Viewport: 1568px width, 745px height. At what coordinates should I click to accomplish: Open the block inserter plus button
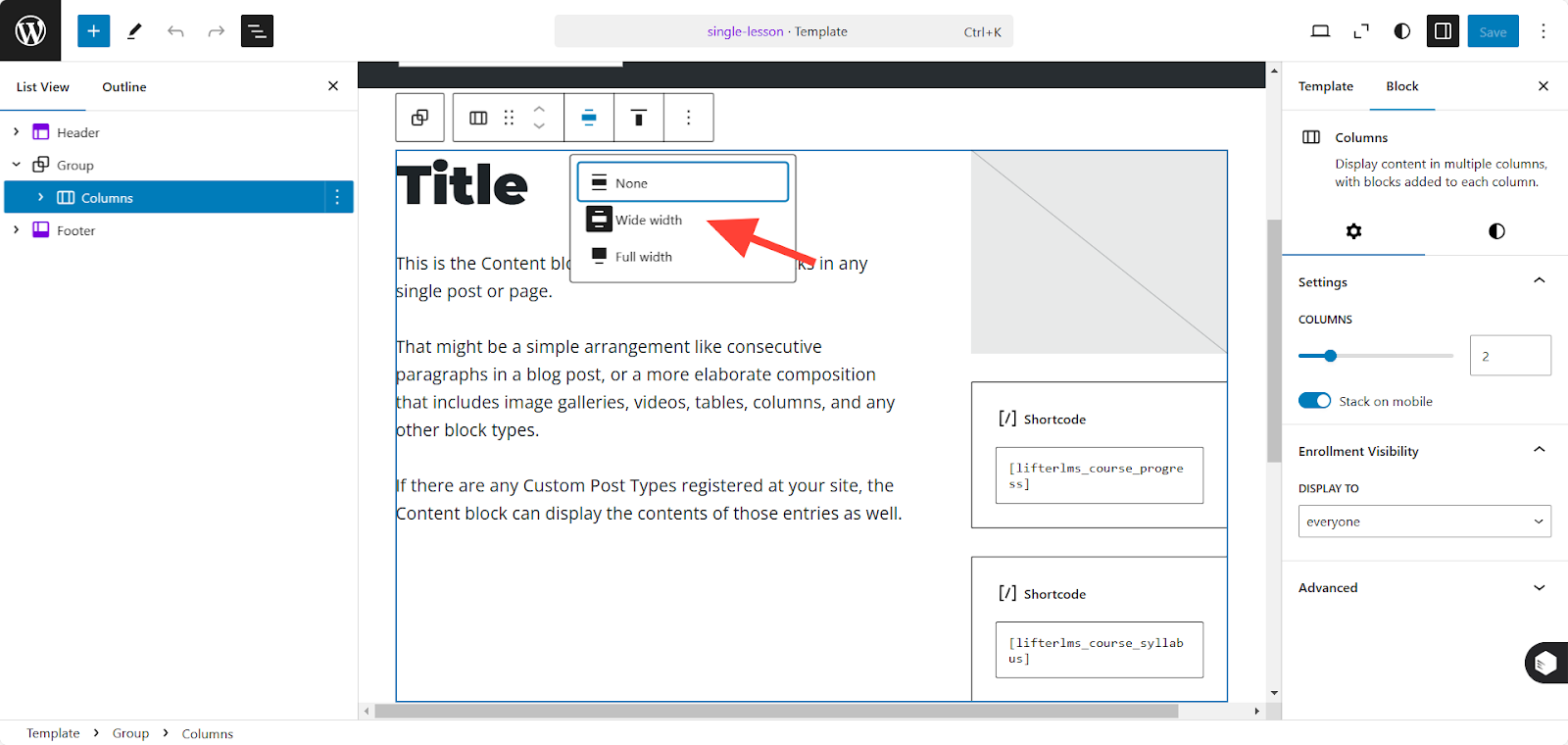[94, 31]
